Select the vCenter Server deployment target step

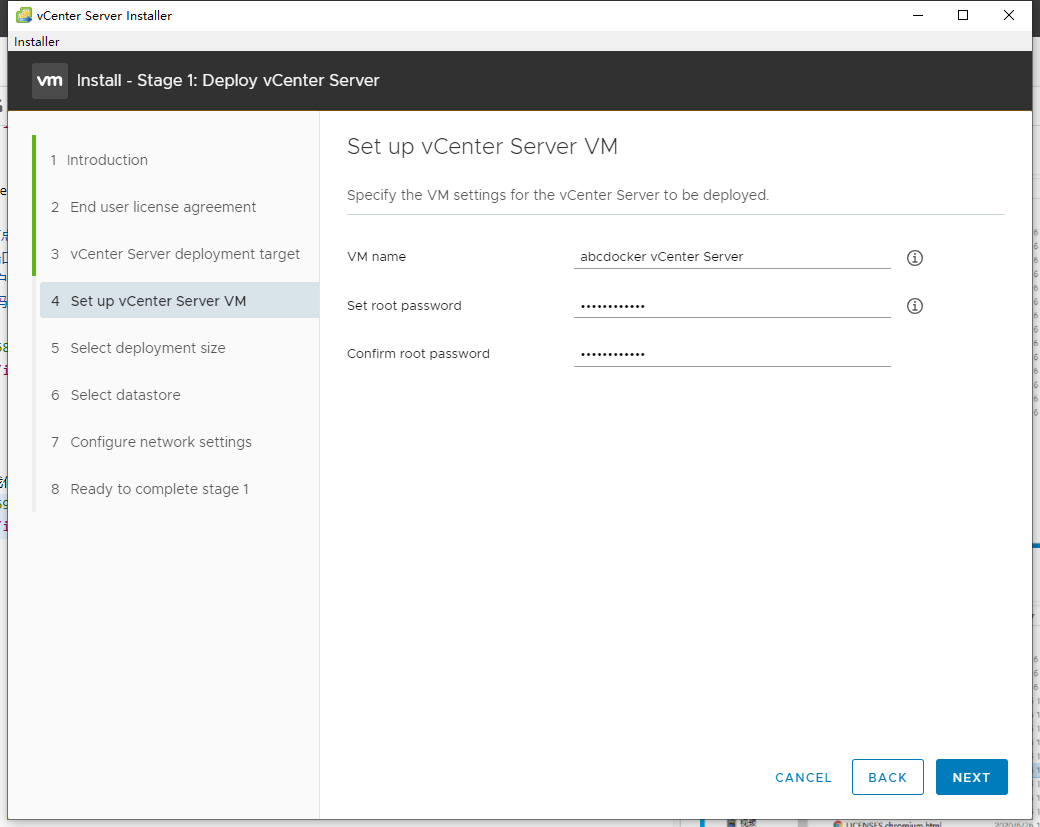(x=185, y=253)
